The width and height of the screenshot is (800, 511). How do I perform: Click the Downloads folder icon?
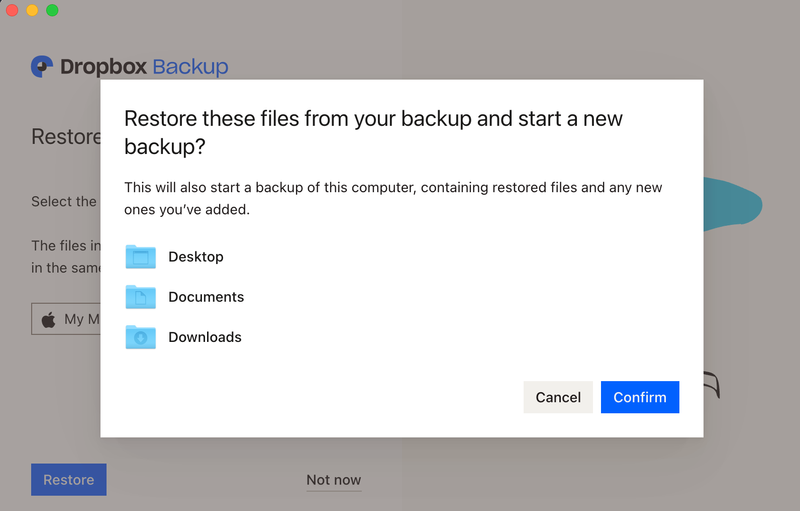[141, 337]
